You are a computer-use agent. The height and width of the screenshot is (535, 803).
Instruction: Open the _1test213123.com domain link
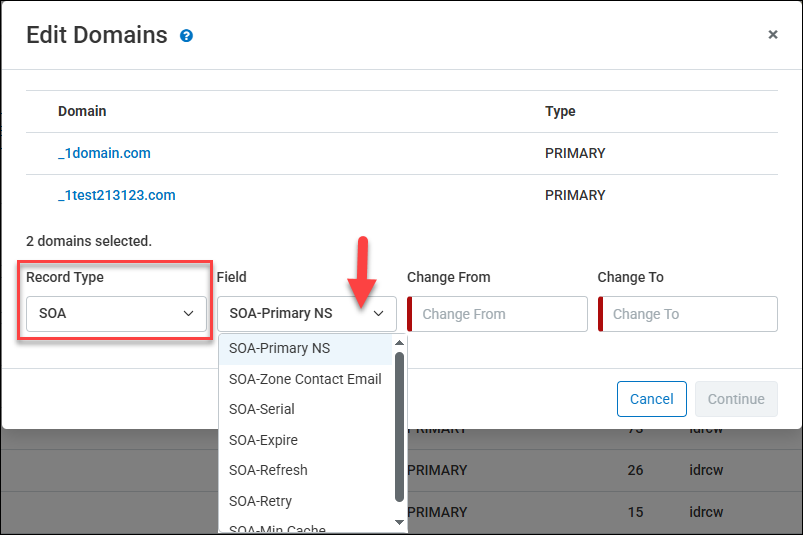coord(117,195)
